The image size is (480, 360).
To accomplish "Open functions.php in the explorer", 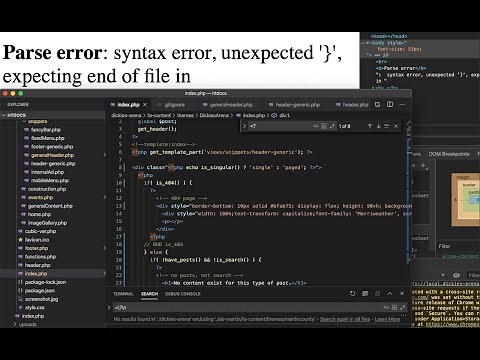I will [x=40, y=257].
